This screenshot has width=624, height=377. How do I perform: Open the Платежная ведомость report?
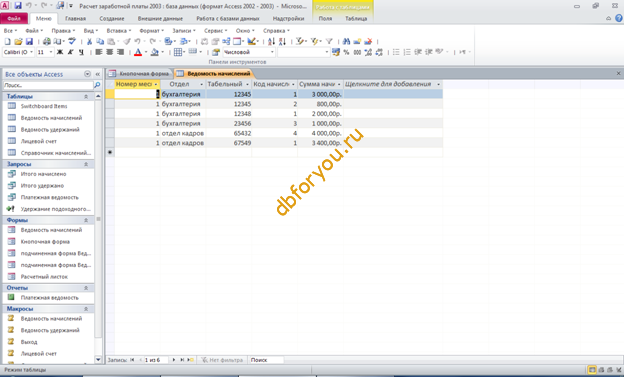49,298
